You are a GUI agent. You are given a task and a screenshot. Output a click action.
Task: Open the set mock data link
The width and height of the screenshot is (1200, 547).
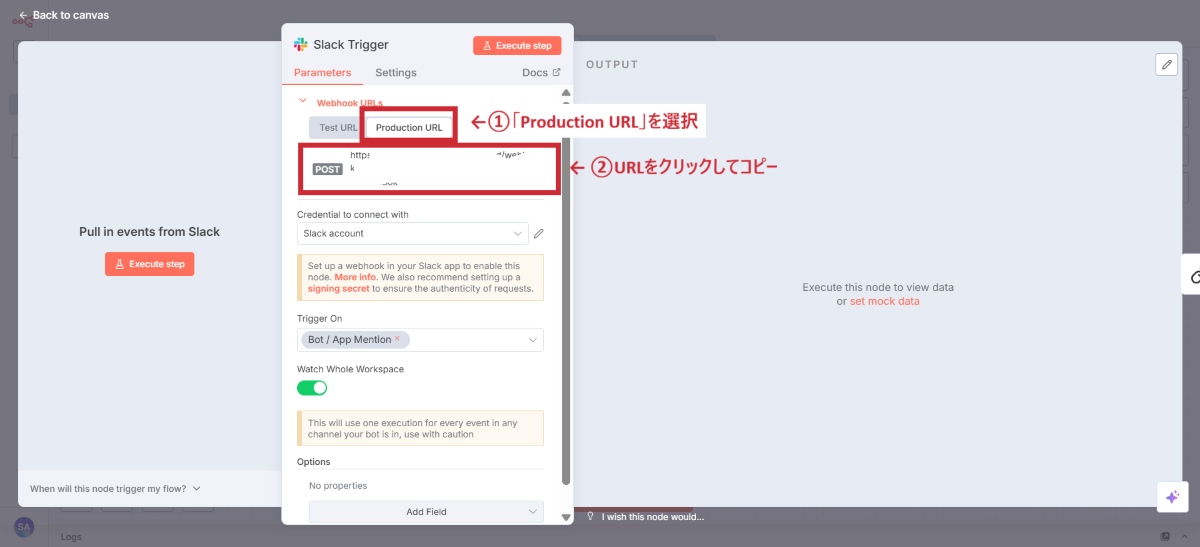click(x=884, y=301)
